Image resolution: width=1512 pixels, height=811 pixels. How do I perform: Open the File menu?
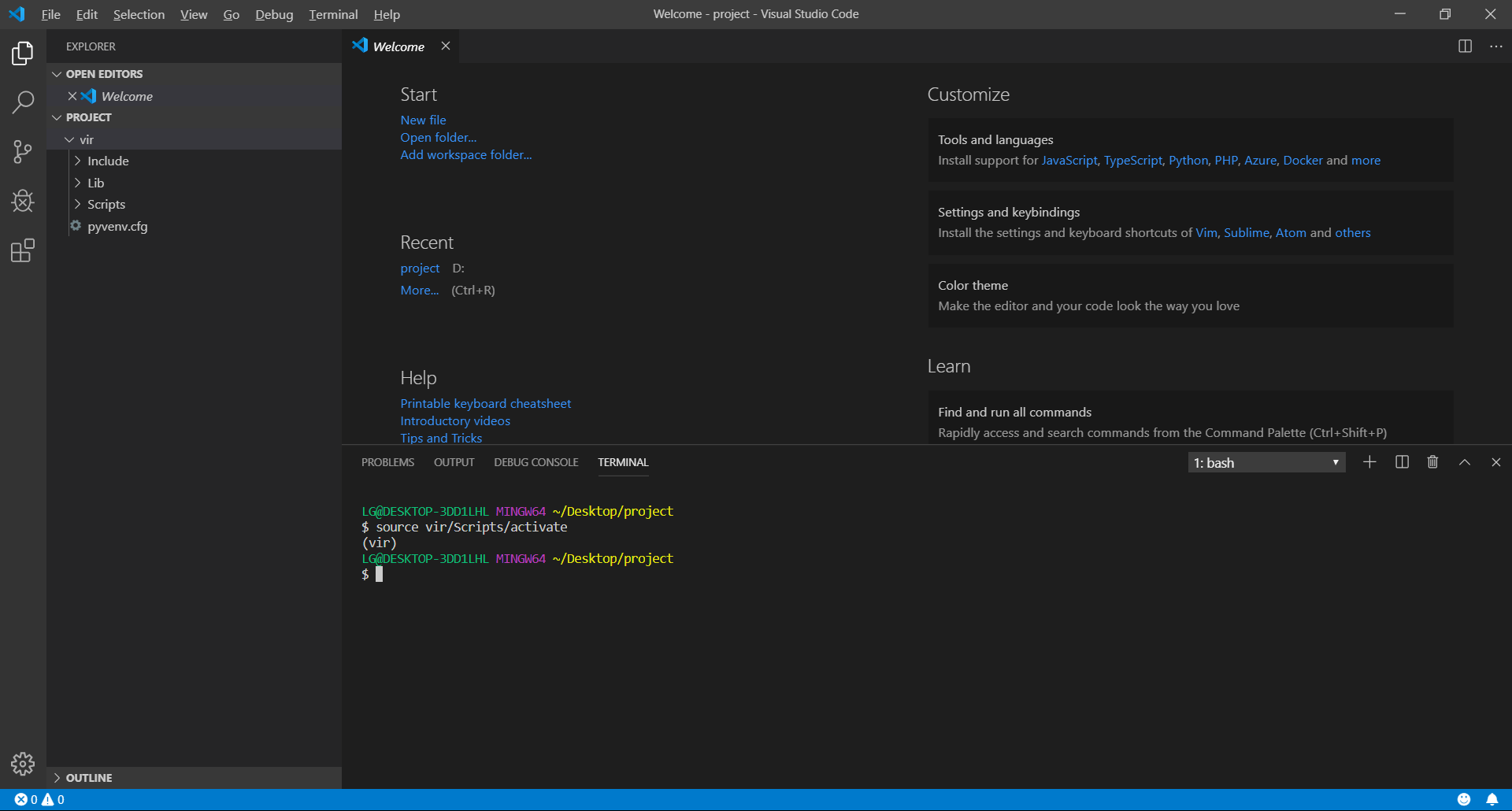pyautogui.click(x=51, y=14)
